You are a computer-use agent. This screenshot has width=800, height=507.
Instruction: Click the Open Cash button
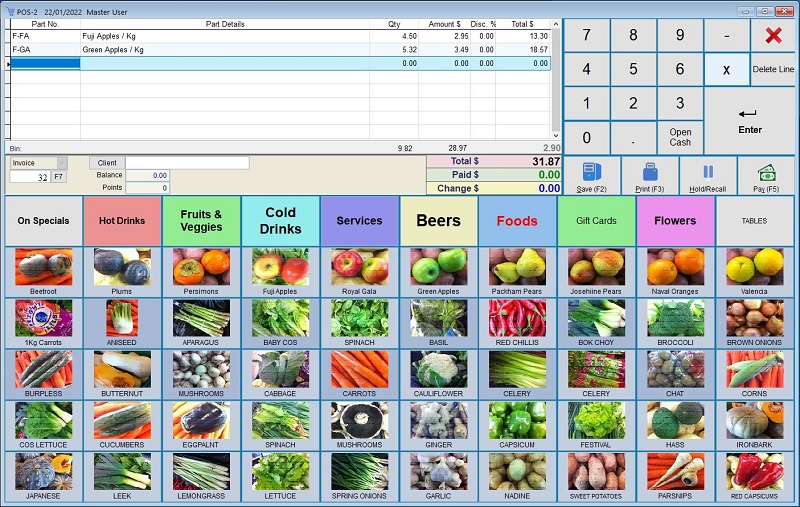click(x=680, y=137)
